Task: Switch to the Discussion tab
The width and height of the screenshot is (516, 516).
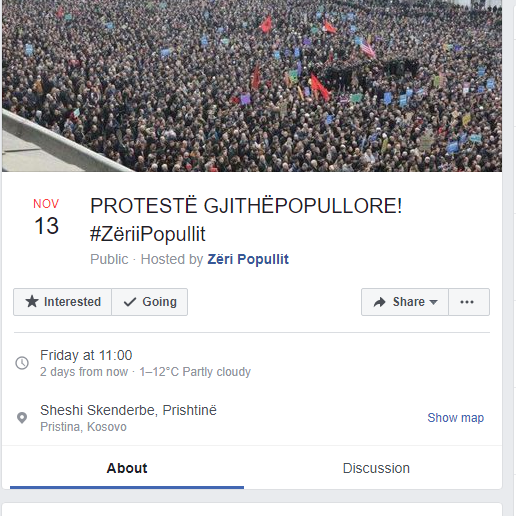Action: [376, 468]
